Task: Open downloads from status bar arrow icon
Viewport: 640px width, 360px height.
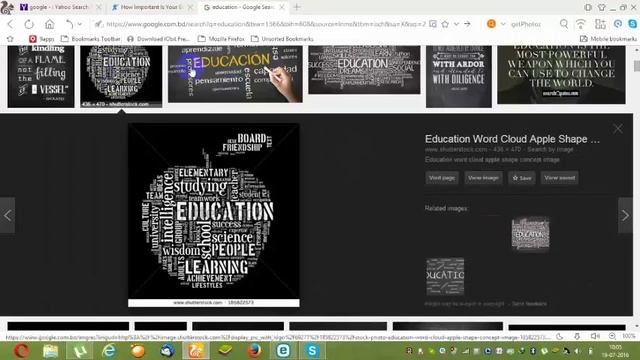Action: pyautogui.click(x=577, y=336)
